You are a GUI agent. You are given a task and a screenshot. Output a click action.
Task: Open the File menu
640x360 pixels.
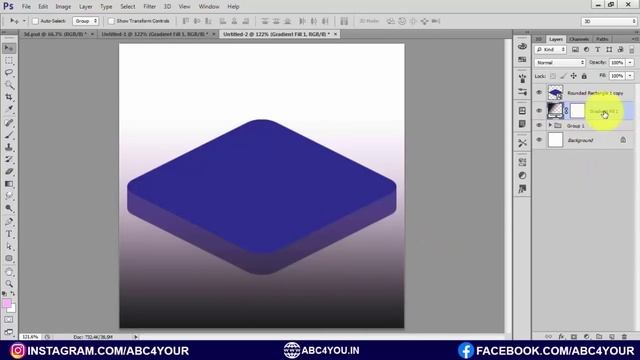click(26, 7)
